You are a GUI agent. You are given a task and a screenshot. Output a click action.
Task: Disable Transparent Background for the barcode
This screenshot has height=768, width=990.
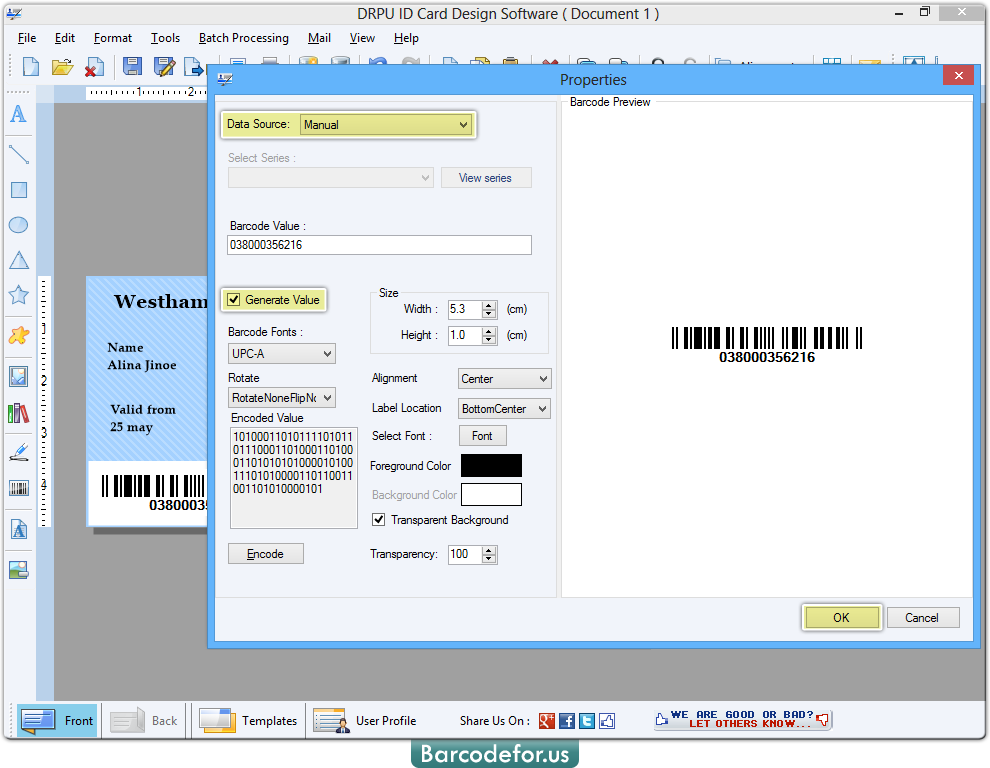click(x=377, y=519)
